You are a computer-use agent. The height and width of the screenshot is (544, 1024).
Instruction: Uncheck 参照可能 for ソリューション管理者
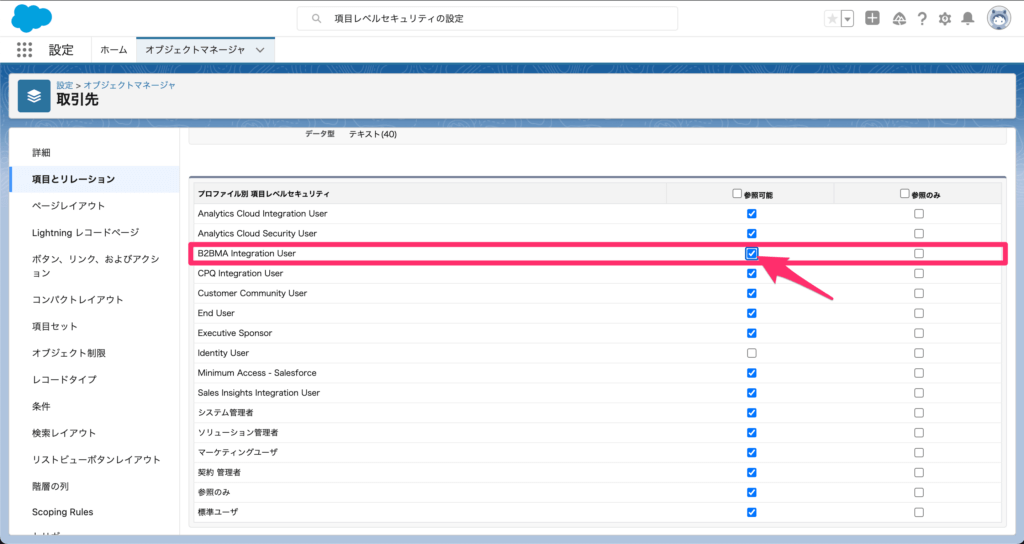click(752, 432)
